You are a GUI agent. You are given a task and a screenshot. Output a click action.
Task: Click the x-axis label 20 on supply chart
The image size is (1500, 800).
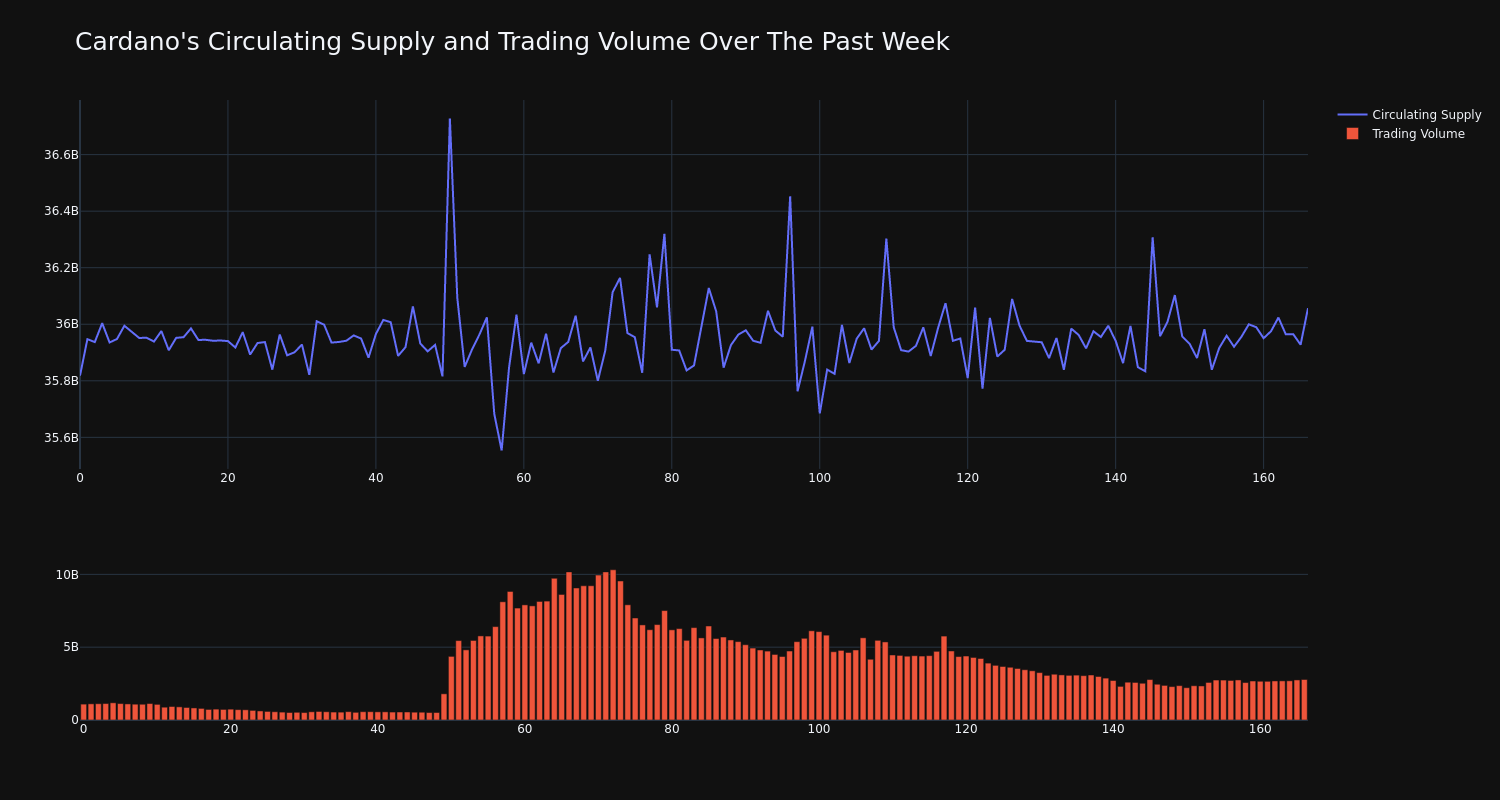click(x=228, y=478)
